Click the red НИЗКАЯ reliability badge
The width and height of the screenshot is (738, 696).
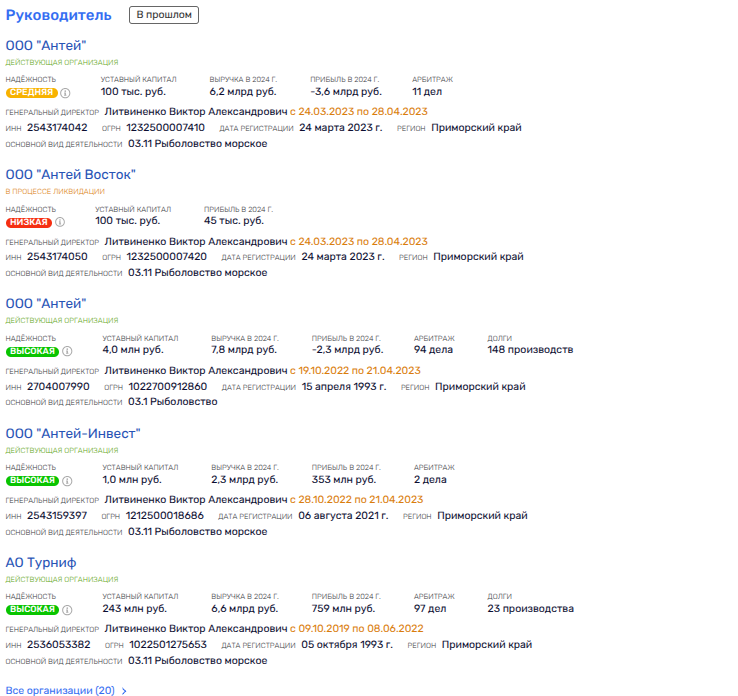click(x=28, y=222)
